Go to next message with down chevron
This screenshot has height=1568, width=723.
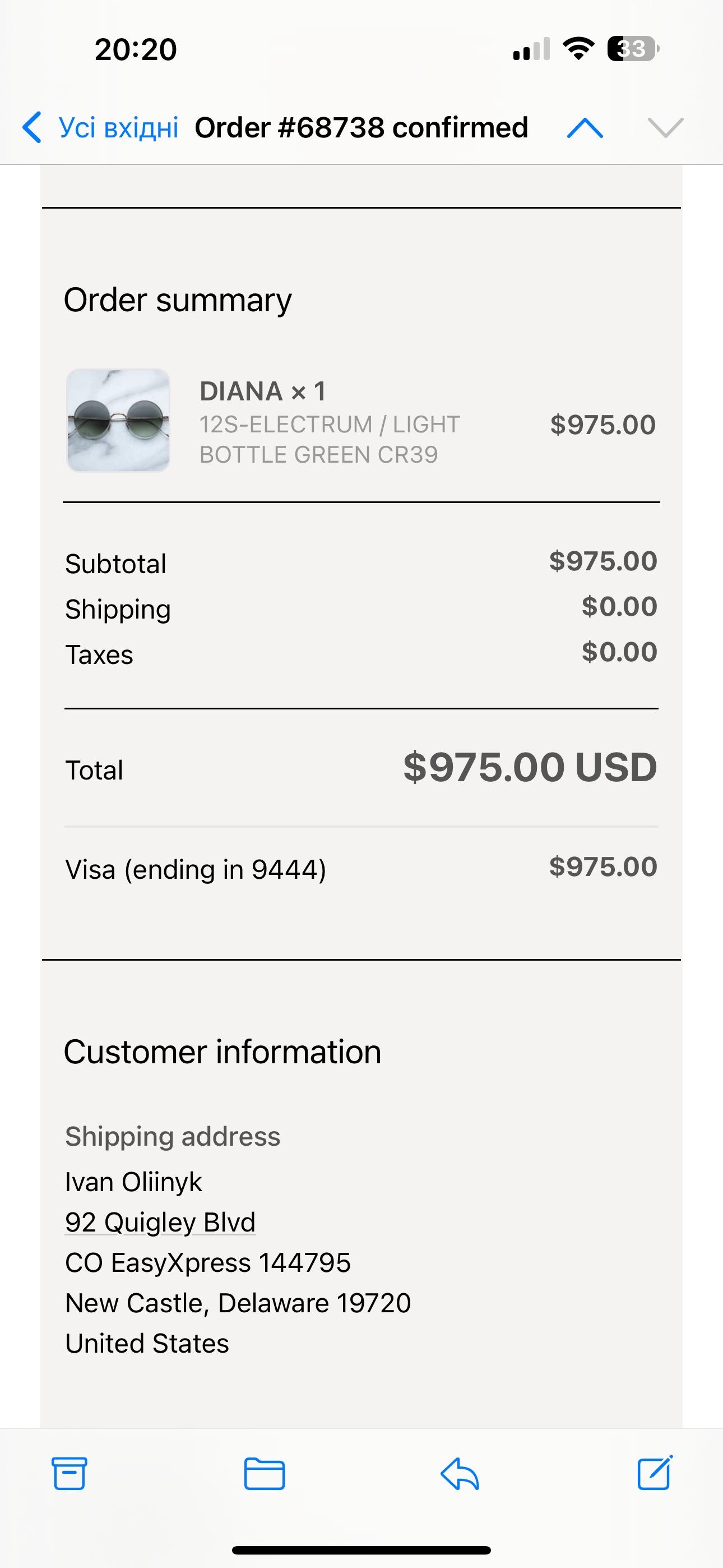coord(666,128)
